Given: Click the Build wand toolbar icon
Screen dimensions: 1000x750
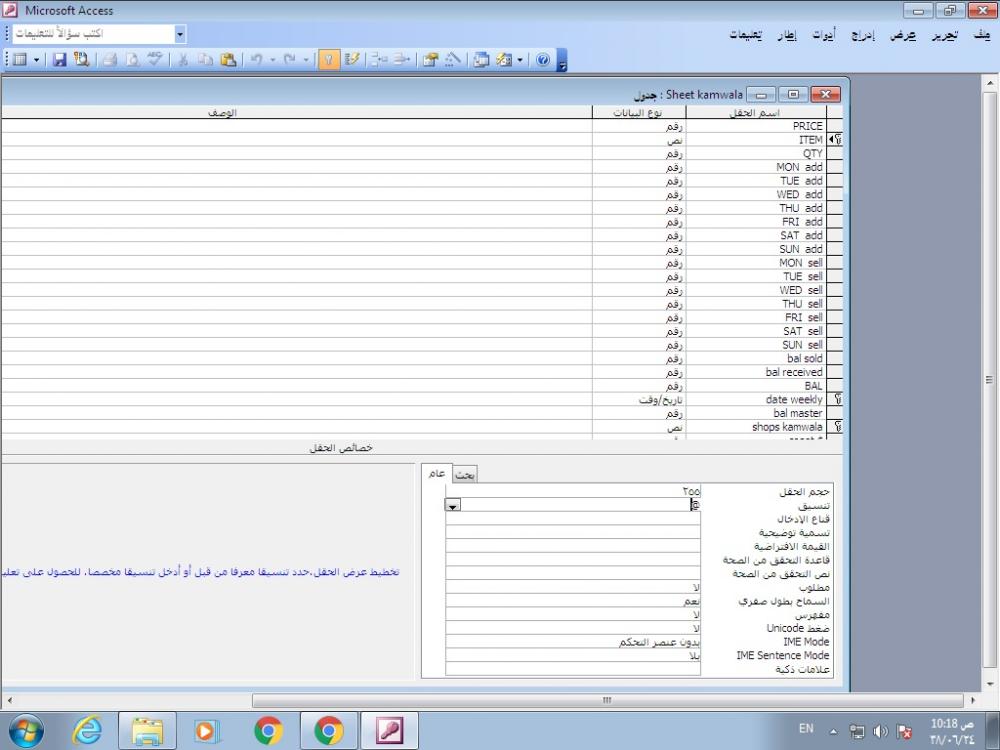Looking at the screenshot, I should 453,60.
